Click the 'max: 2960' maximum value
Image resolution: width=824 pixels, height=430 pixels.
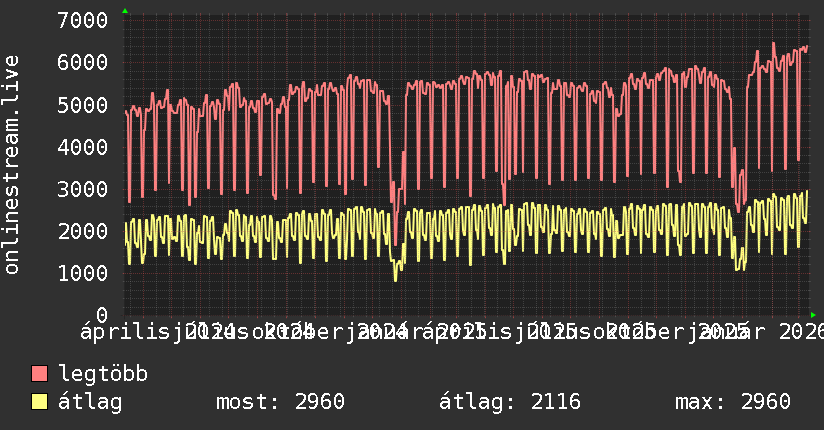[x=732, y=402]
